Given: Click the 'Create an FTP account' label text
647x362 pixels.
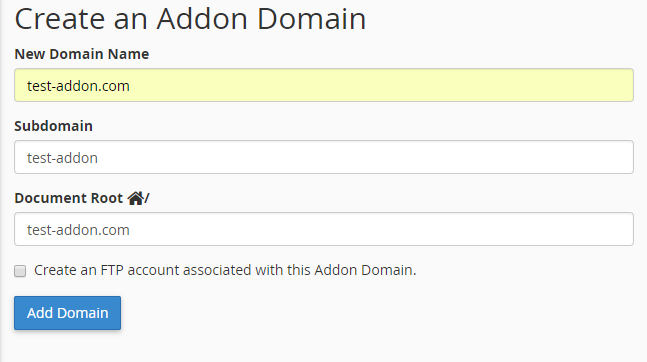Looking at the screenshot, I should (x=225, y=270).
